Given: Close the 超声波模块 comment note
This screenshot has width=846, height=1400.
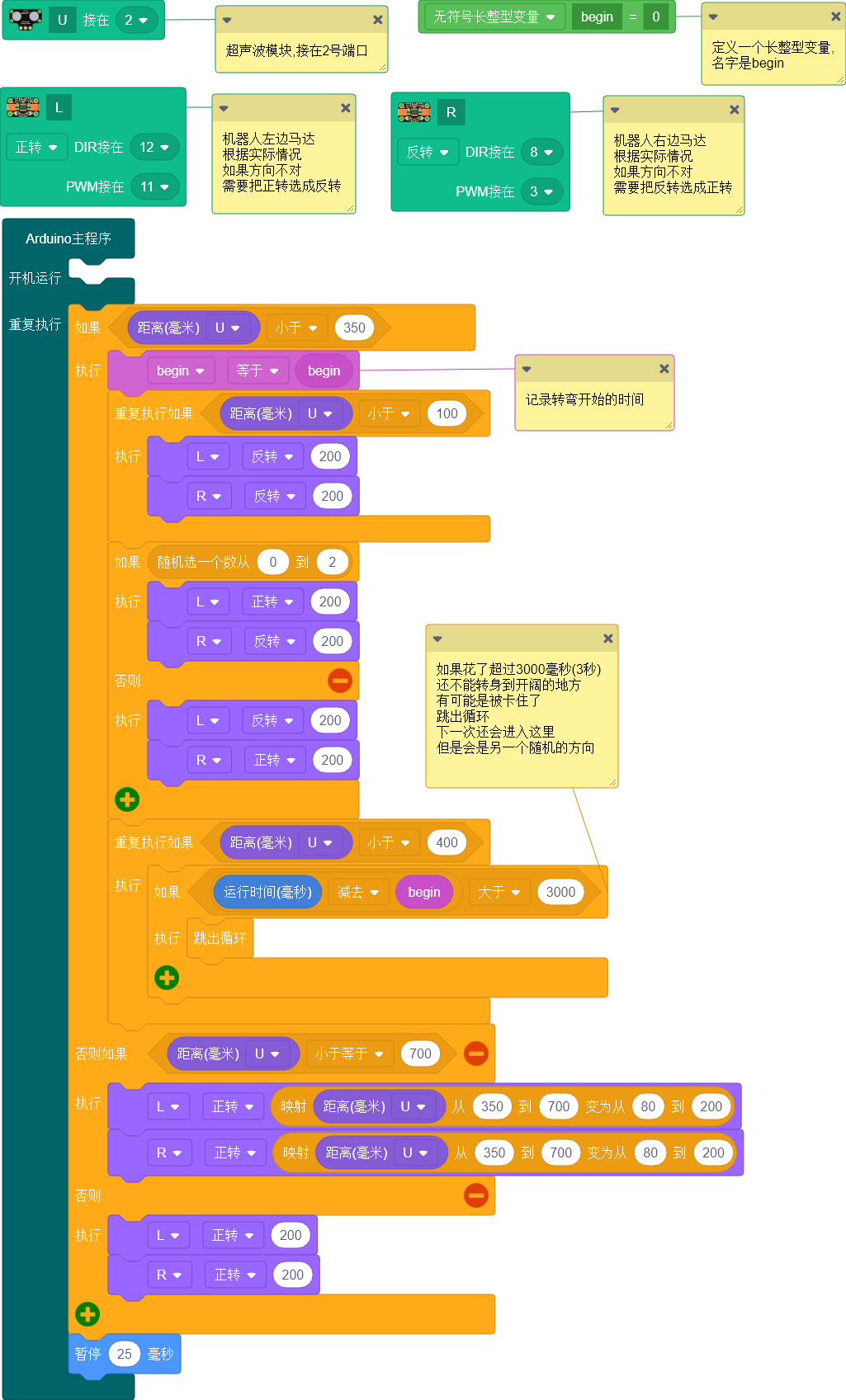Looking at the screenshot, I should (377, 20).
